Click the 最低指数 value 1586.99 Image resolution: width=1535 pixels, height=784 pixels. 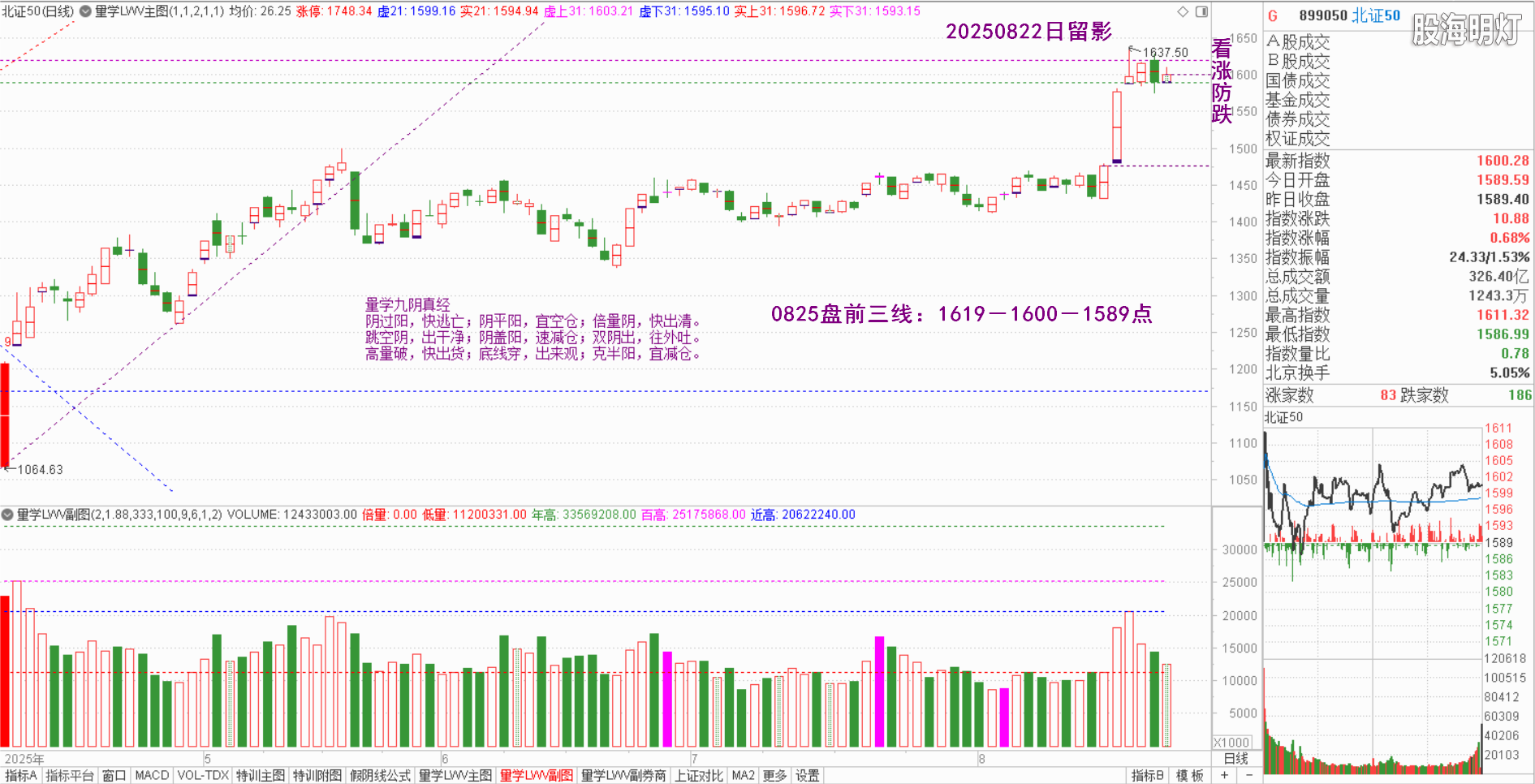[1503, 334]
